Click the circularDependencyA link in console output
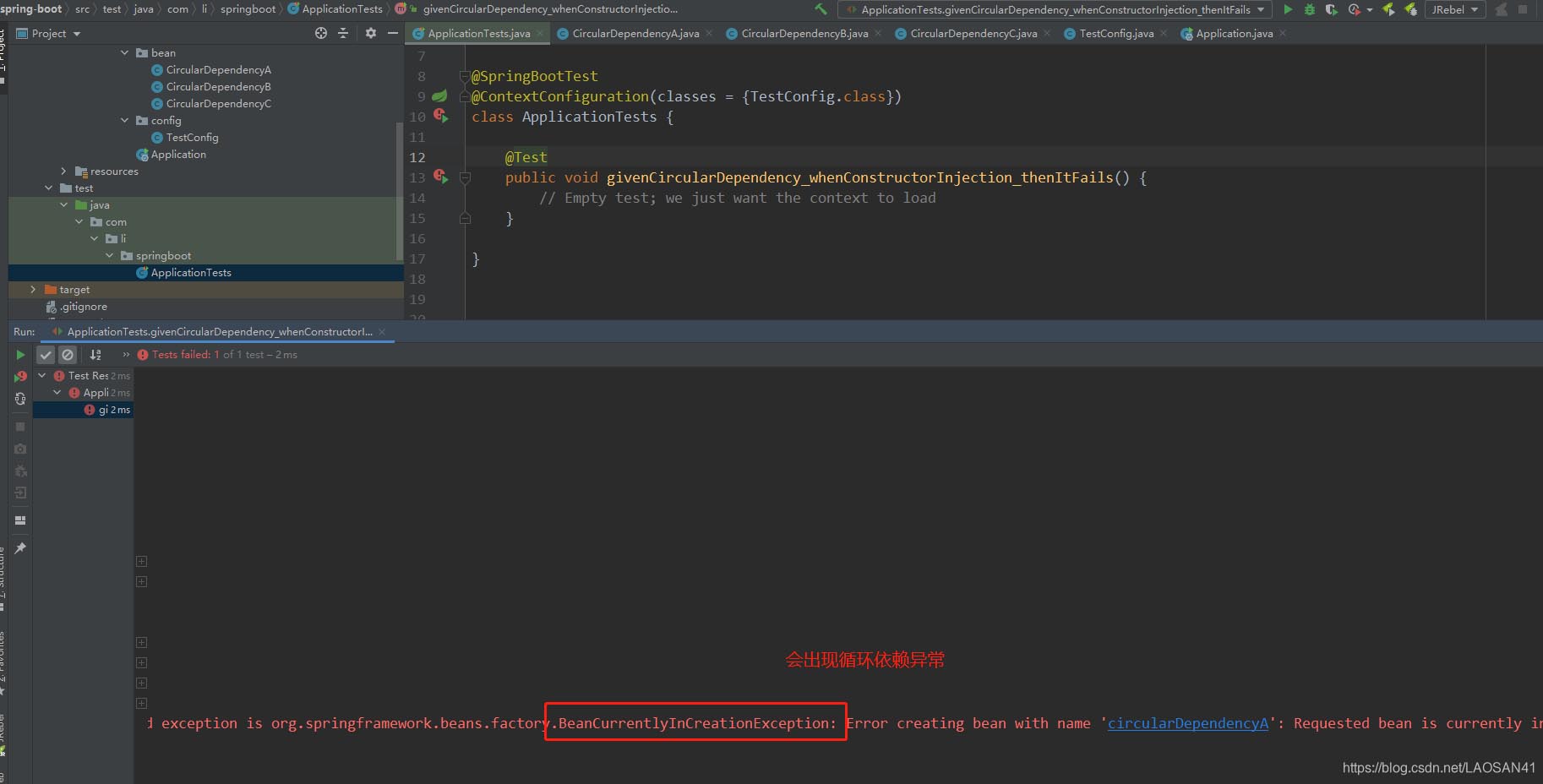Viewport: 1543px width, 784px height. [x=1187, y=723]
